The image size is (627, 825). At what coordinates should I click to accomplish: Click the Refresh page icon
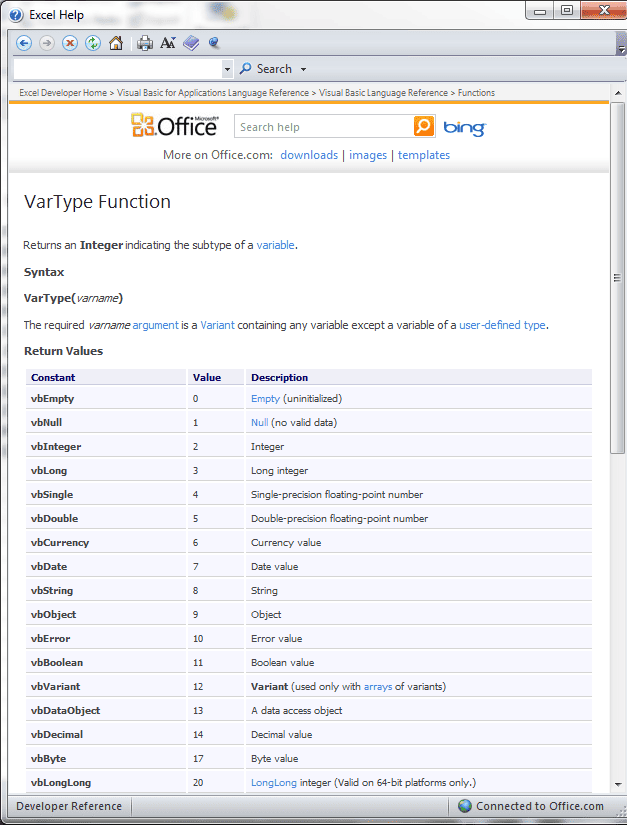pos(93,43)
